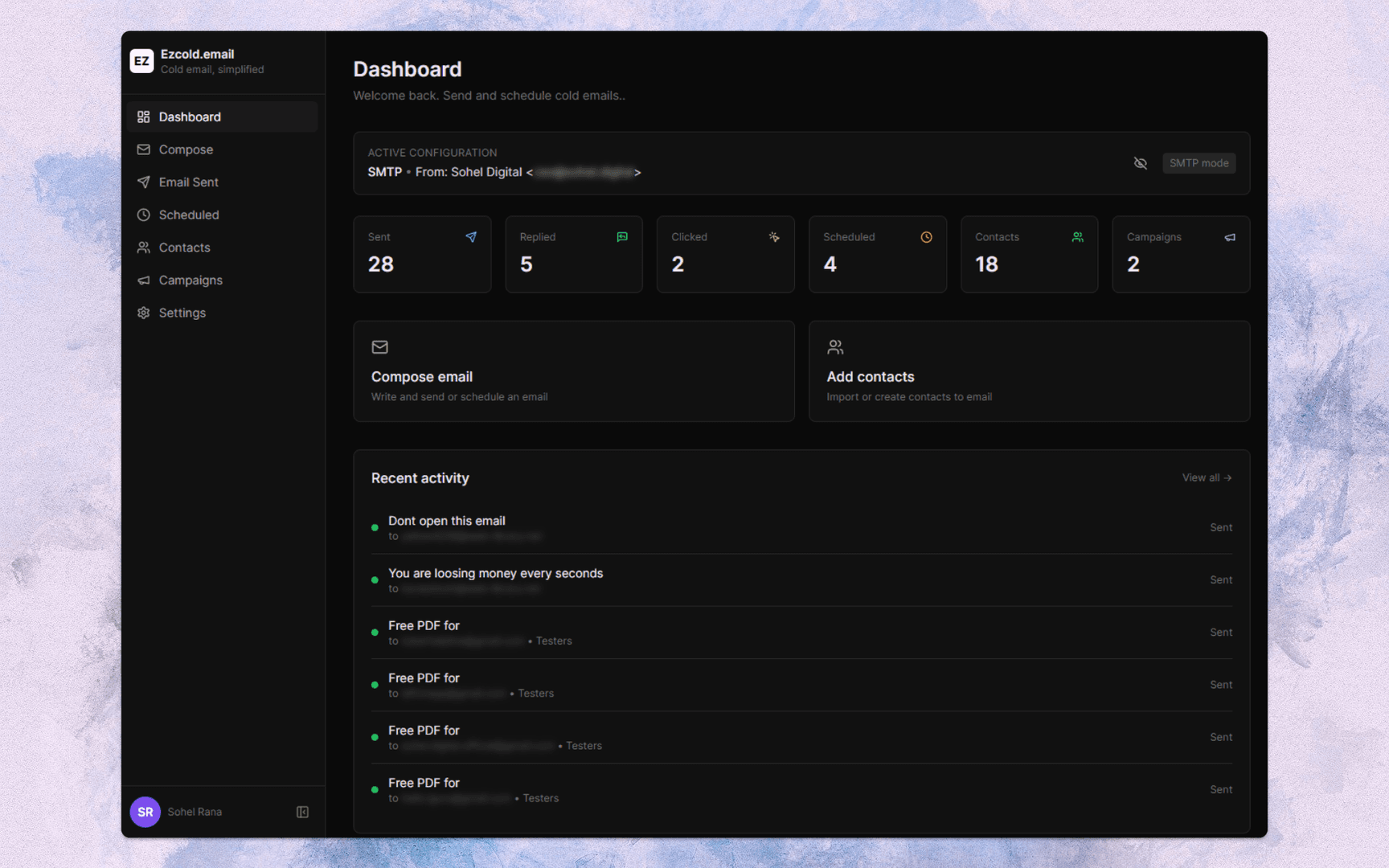Select Scheduled in the sidebar
This screenshot has height=868, width=1389.
point(222,215)
